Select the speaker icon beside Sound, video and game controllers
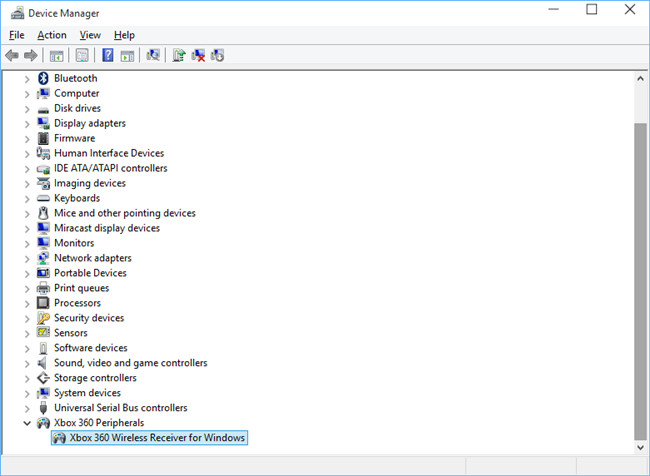This screenshot has height=476, width=650. pyautogui.click(x=42, y=363)
